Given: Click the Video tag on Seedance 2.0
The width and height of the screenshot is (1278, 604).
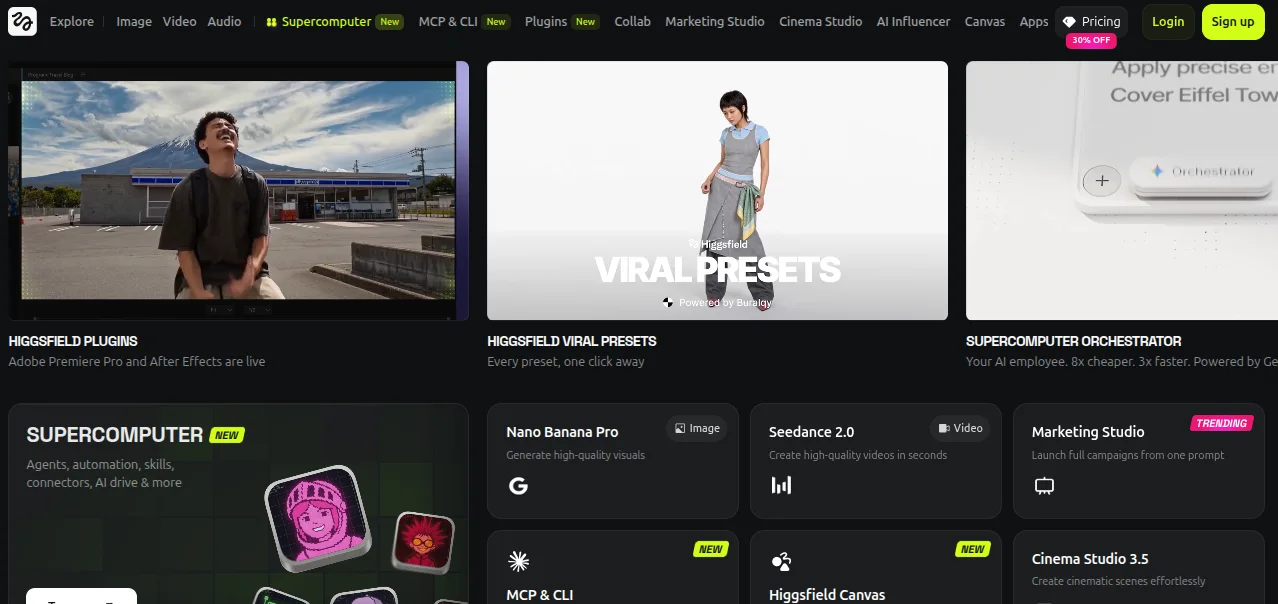Looking at the screenshot, I should [x=960, y=428].
